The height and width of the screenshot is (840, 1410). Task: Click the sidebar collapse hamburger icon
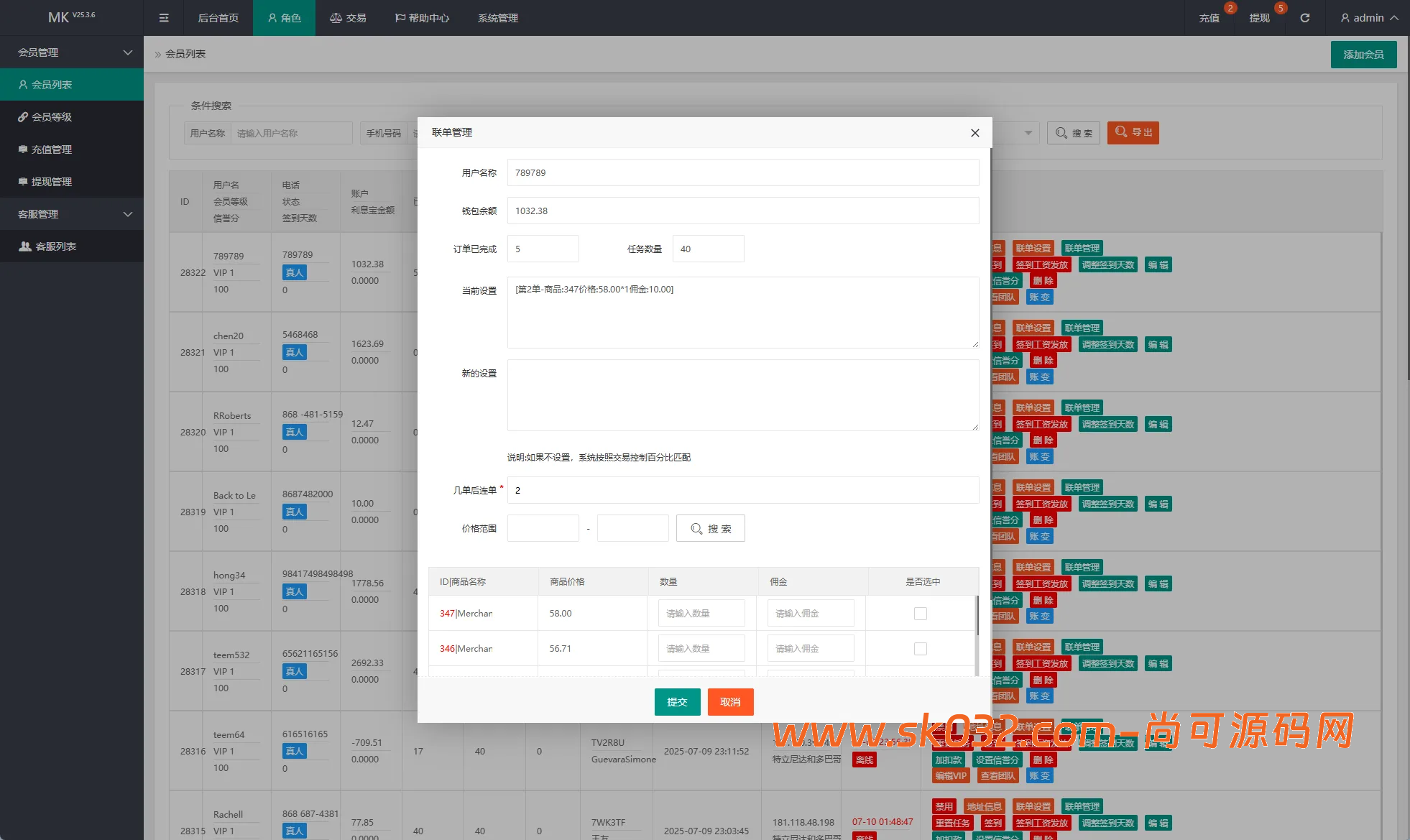(164, 18)
